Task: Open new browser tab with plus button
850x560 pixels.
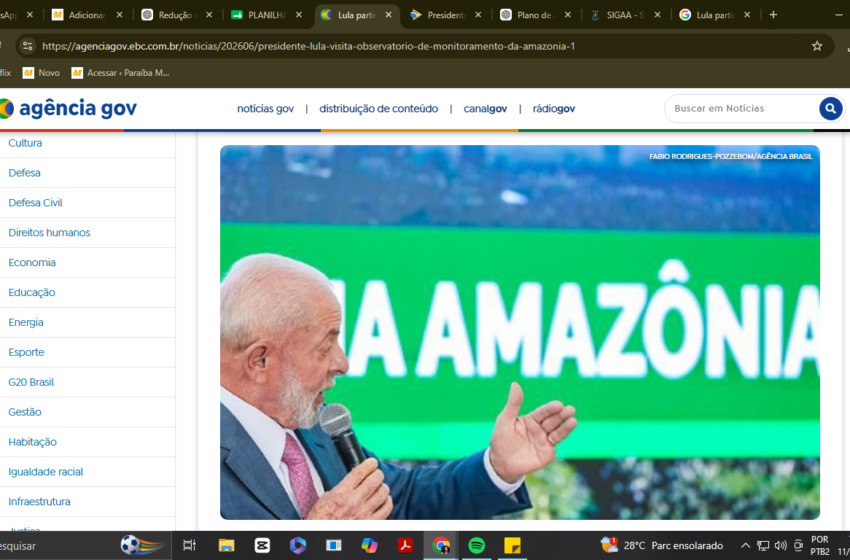Action: click(774, 15)
